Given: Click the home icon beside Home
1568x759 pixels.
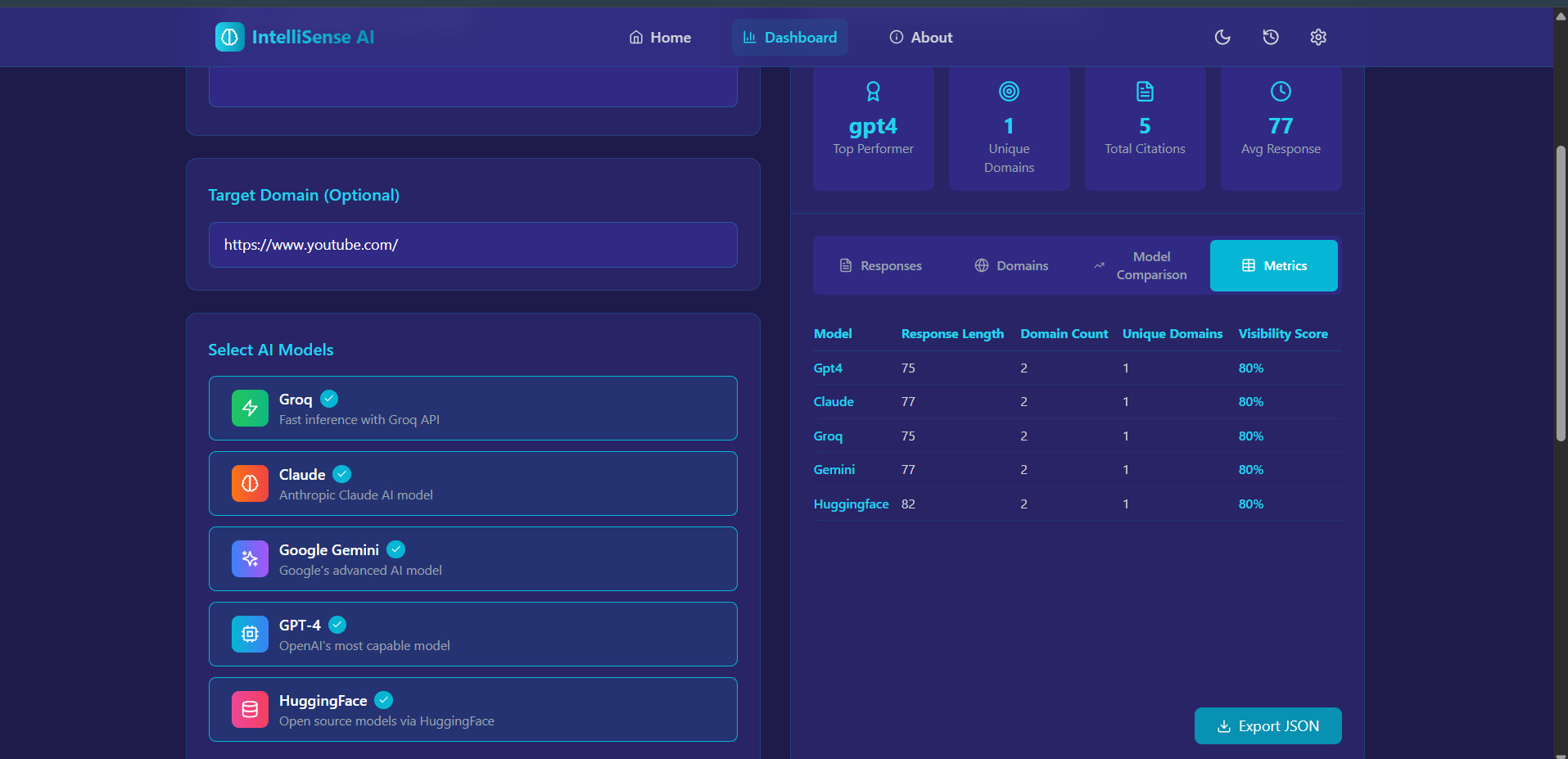Looking at the screenshot, I should coord(635,38).
